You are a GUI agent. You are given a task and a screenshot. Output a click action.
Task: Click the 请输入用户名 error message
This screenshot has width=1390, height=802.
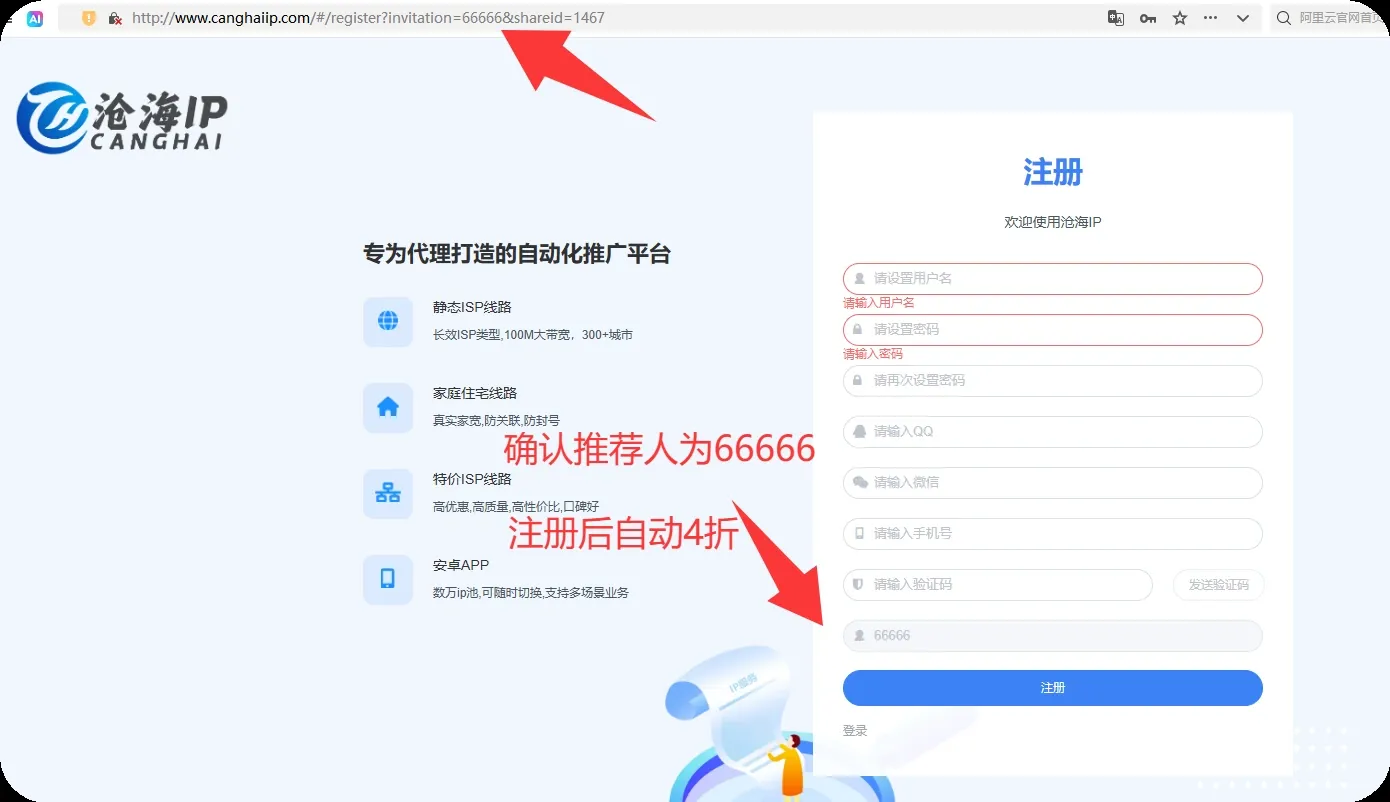879,303
